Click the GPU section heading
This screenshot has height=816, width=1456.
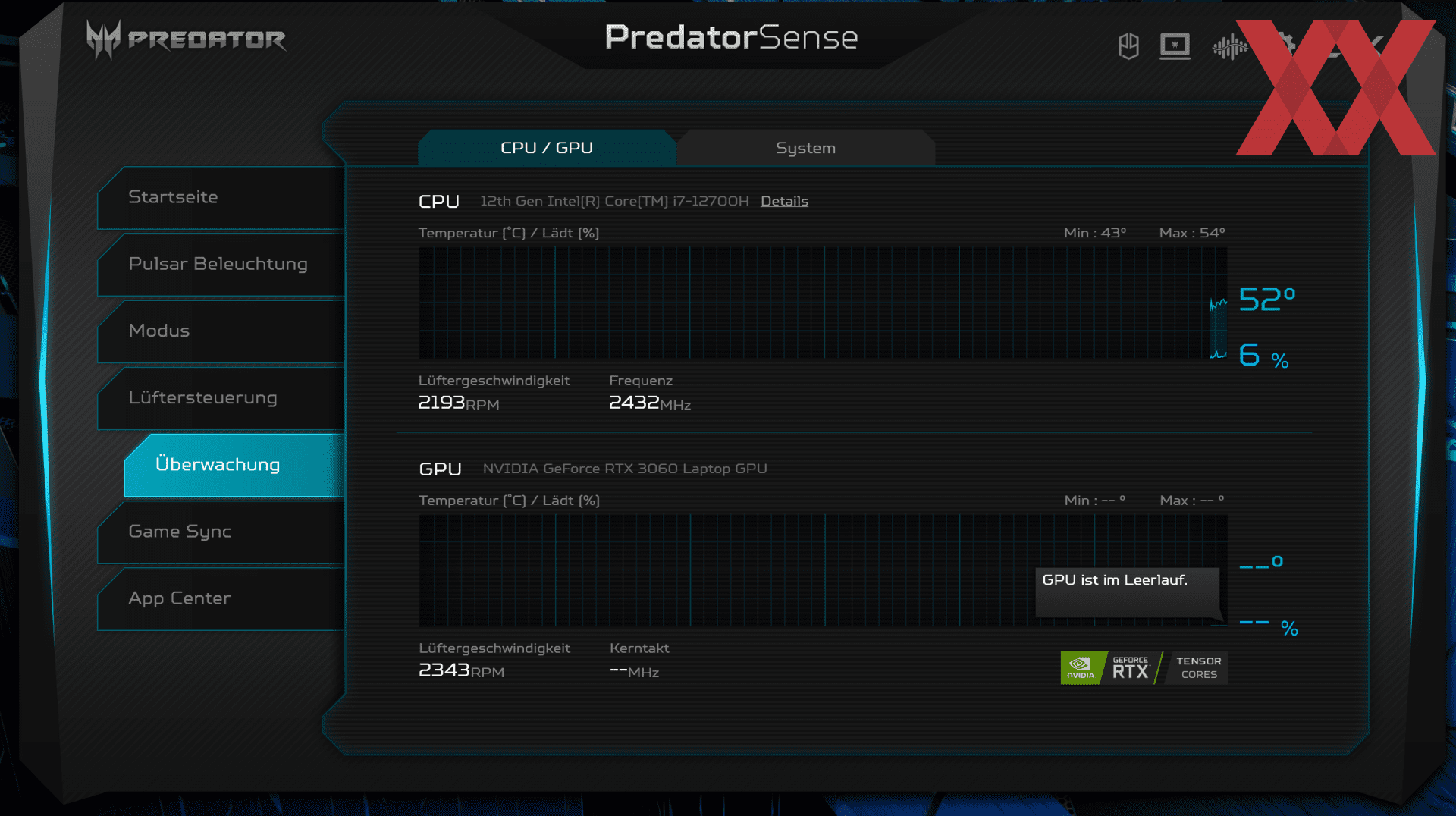440,469
